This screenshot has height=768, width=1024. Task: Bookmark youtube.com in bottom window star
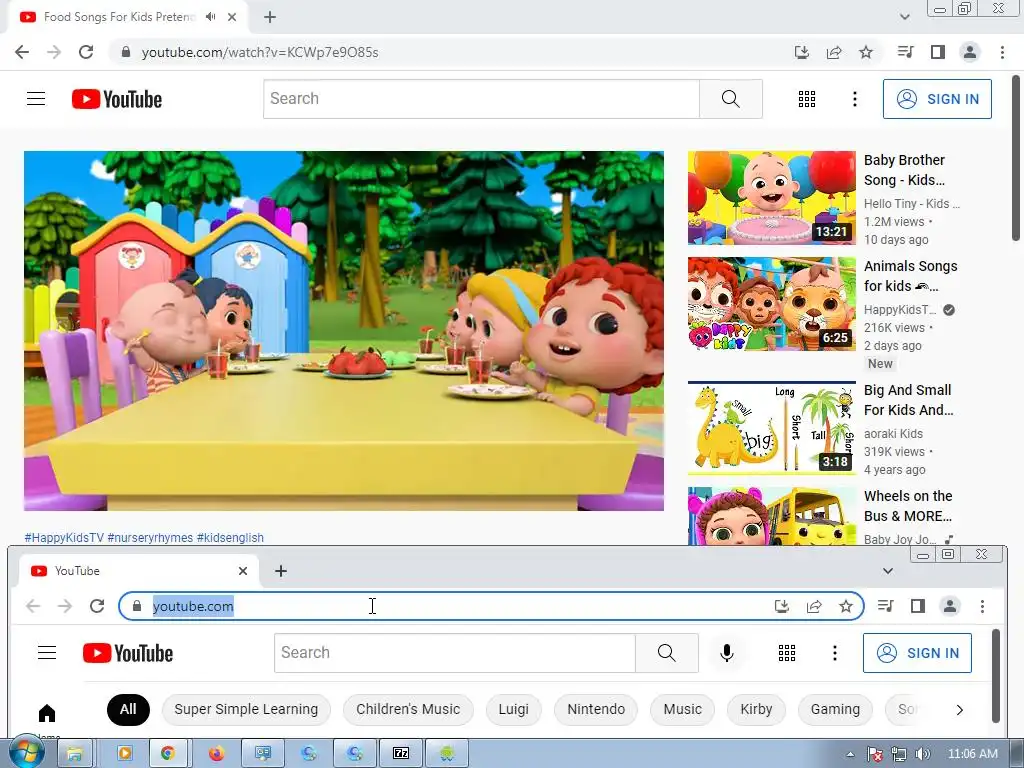coord(846,606)
